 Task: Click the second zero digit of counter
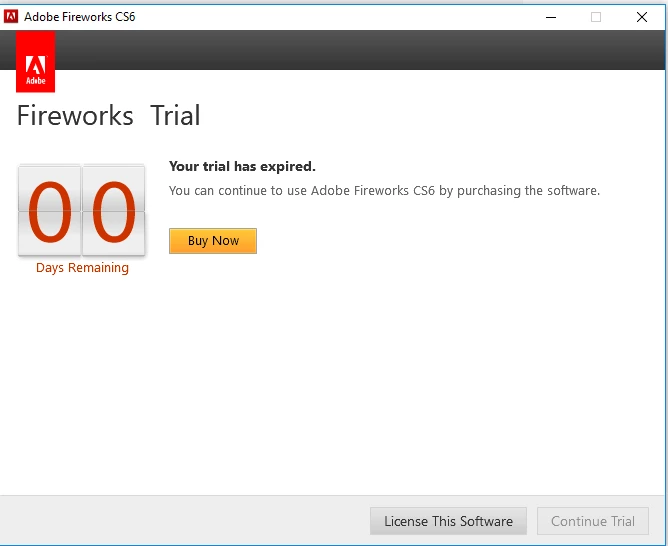pos(113,211)
